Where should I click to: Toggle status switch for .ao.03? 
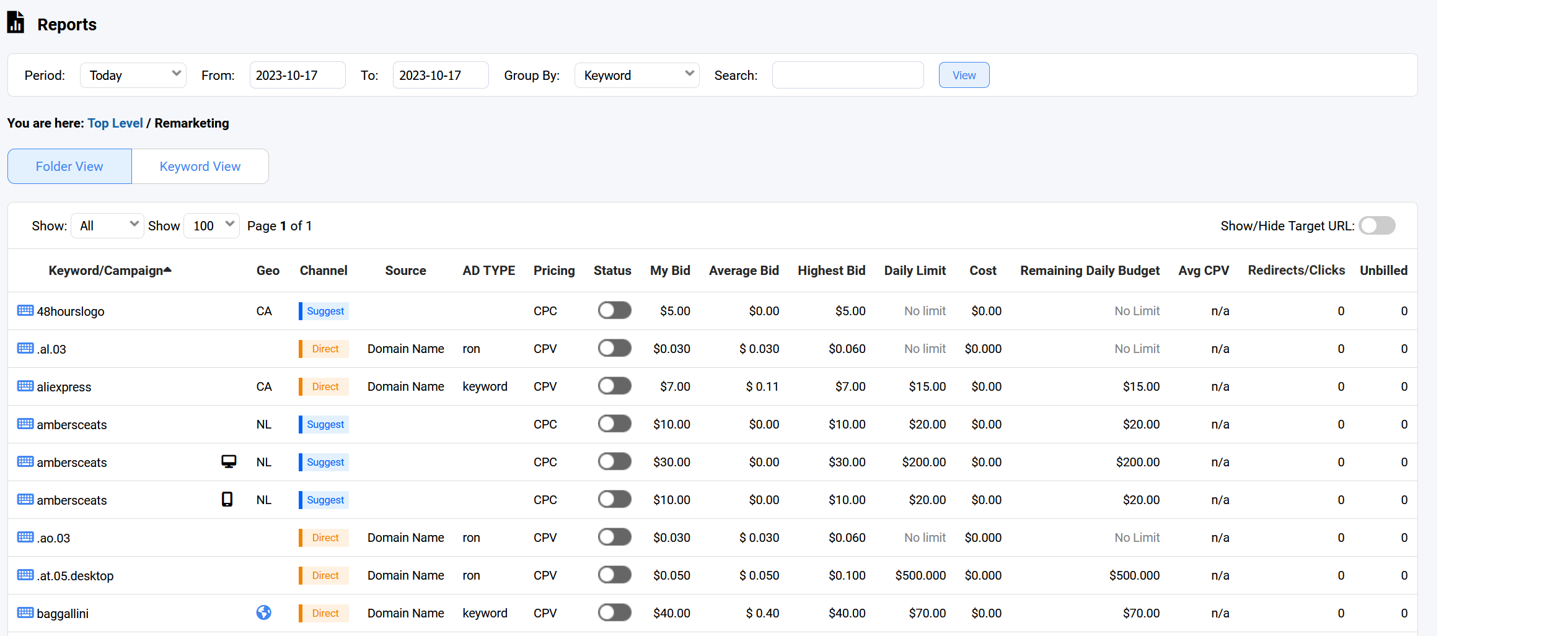pyautogui.click(x=614, y=537)
